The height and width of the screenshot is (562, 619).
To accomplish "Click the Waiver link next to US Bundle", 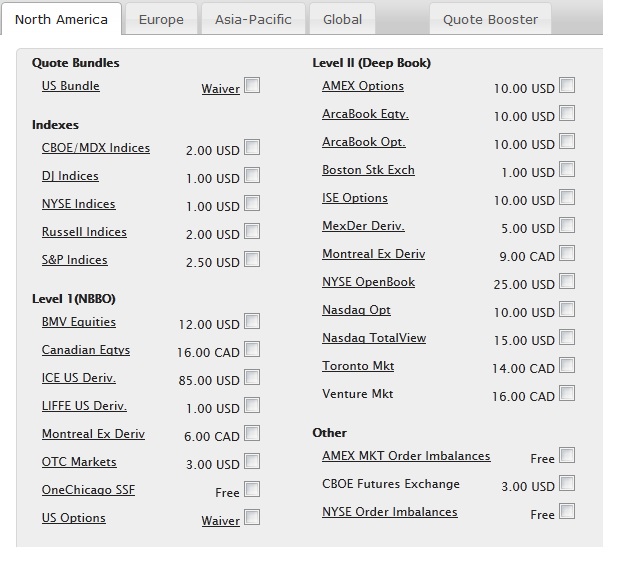I will (x=220, y=89).
